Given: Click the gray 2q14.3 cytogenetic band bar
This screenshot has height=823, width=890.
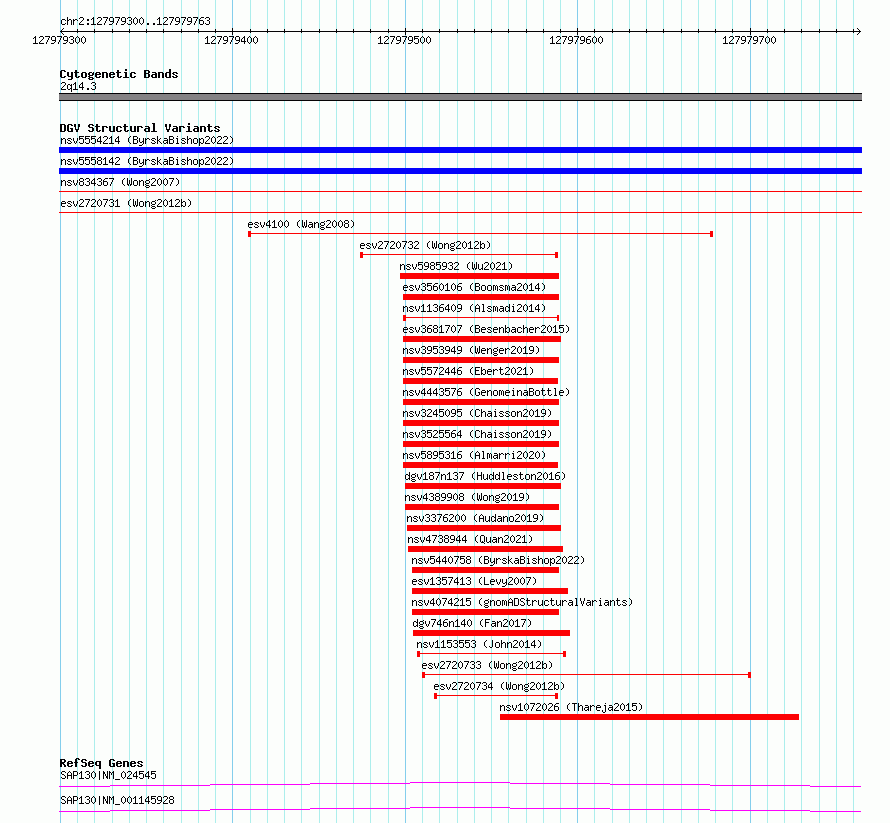Looking at the screenshot, I should pyautogui.click(x=460, y=97).
